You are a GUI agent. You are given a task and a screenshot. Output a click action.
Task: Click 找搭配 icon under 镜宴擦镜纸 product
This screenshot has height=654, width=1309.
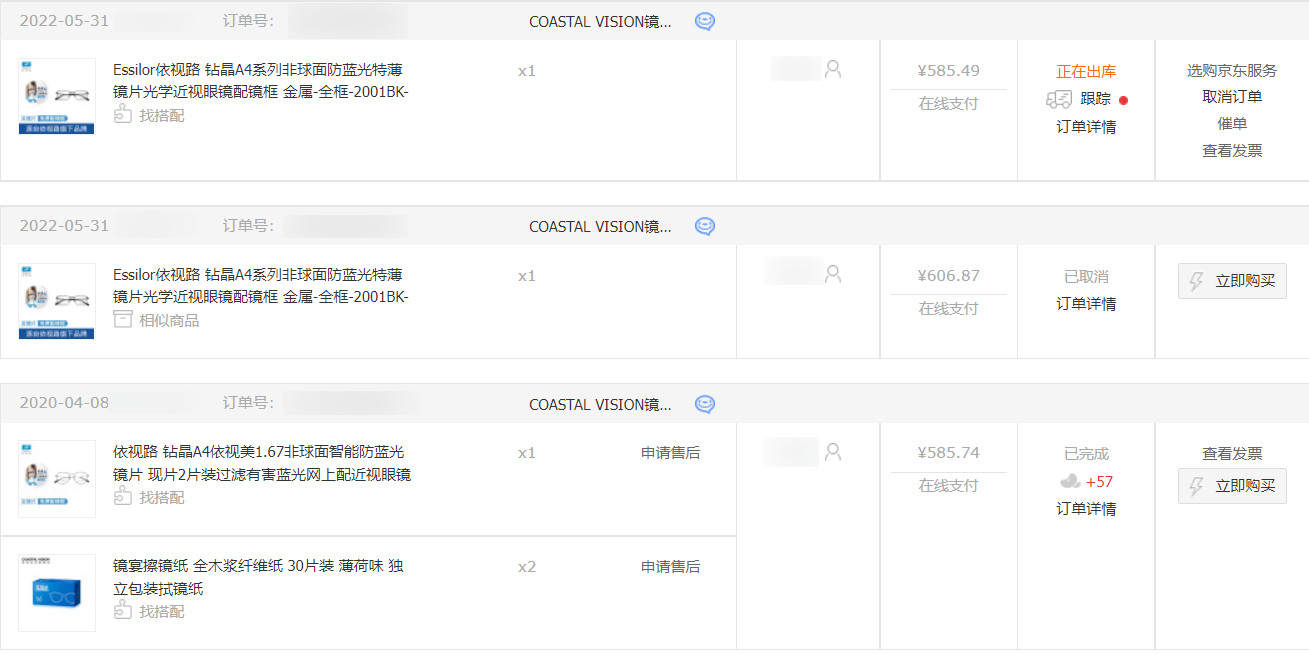(x=123, y=611)
